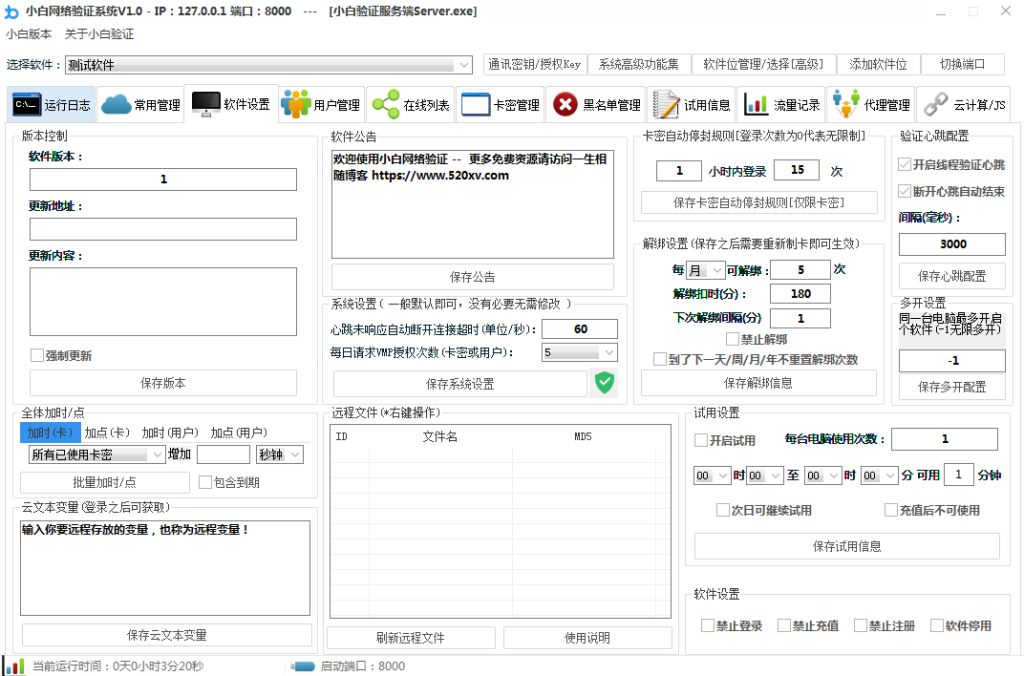Click inside the 更新地址 input field
This screenshot has width=1024, height=676.
pyautogui.click(x=163, y=229)
